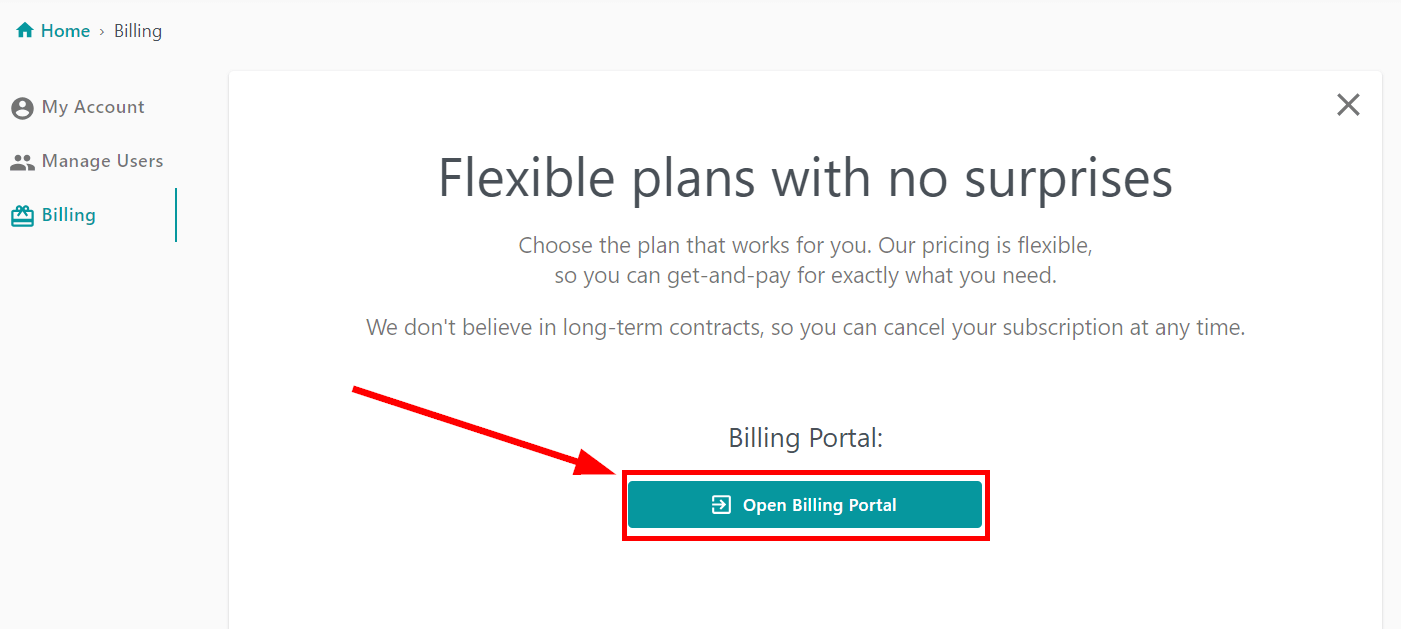Screen dimensions: 1401x629
Task: Click the active indicator bar beside Billing
Action: coord(176,215)
